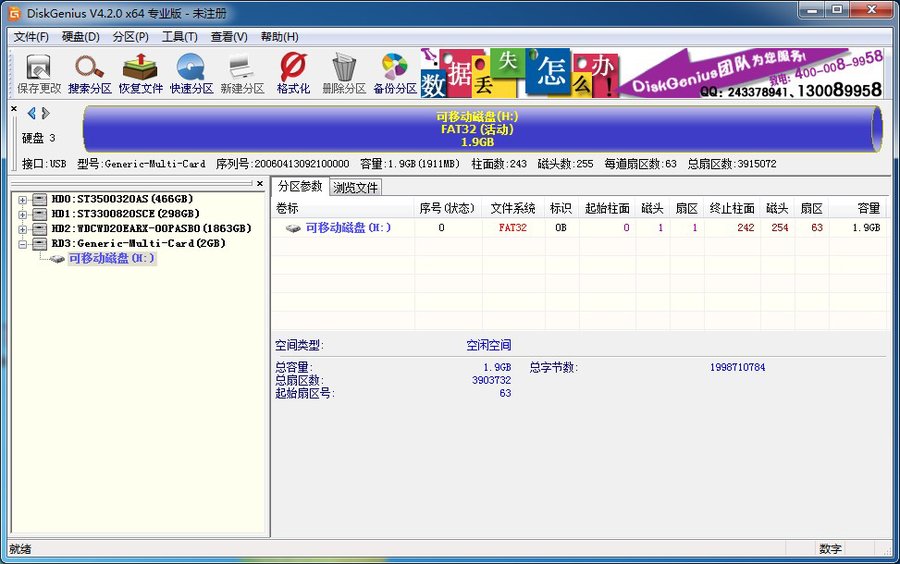Expand the HD1:ST3300820SCE tree node
Screen dimensions: 900x564
23,214
